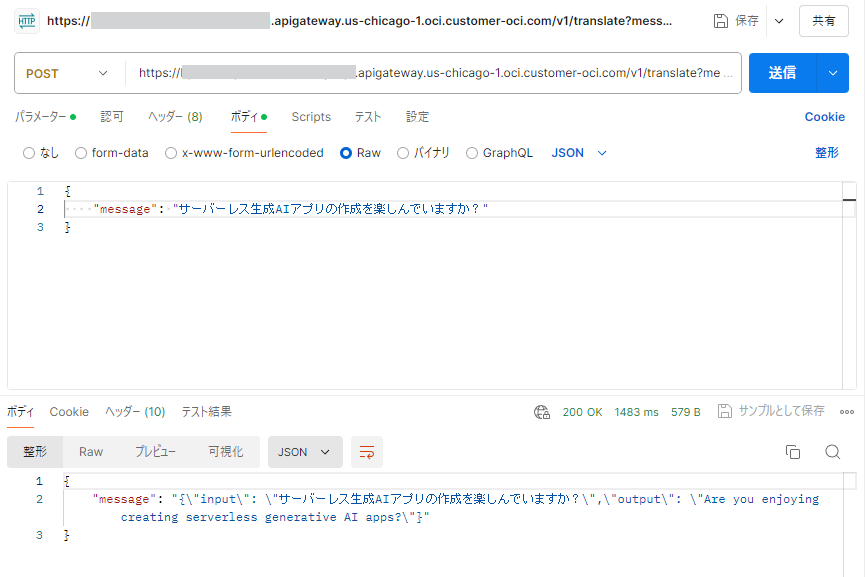Viewport: 867px width, 577px height.
Task: Click the save floppy disk icon
Action: point(720,21)
